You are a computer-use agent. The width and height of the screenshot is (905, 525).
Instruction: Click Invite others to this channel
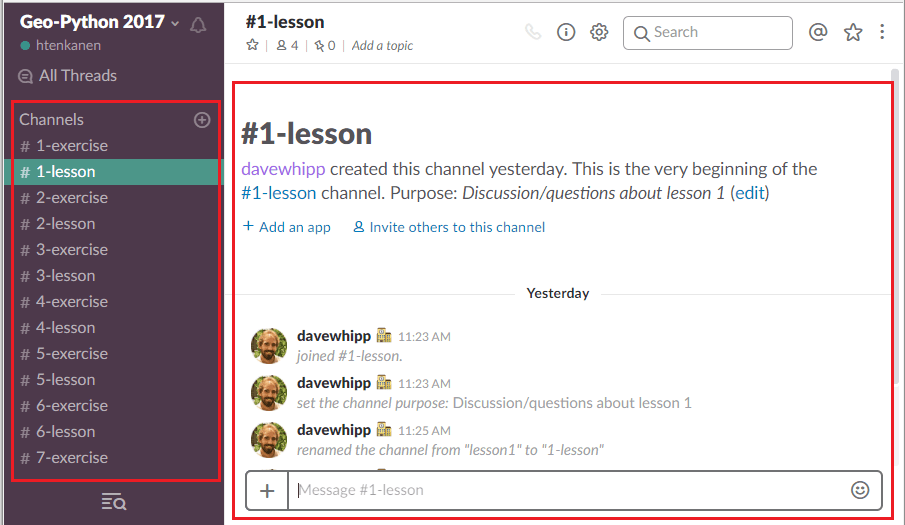click(449, 227)
